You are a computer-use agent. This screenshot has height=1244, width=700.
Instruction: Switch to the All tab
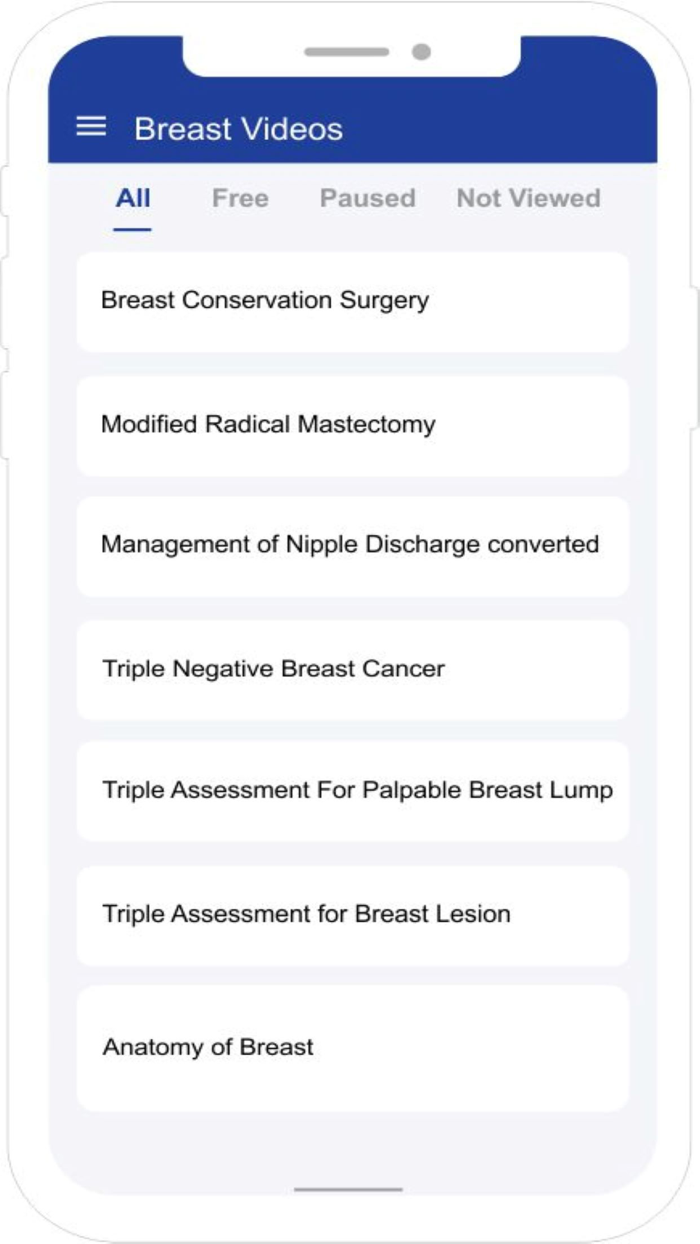pos(135,198)
